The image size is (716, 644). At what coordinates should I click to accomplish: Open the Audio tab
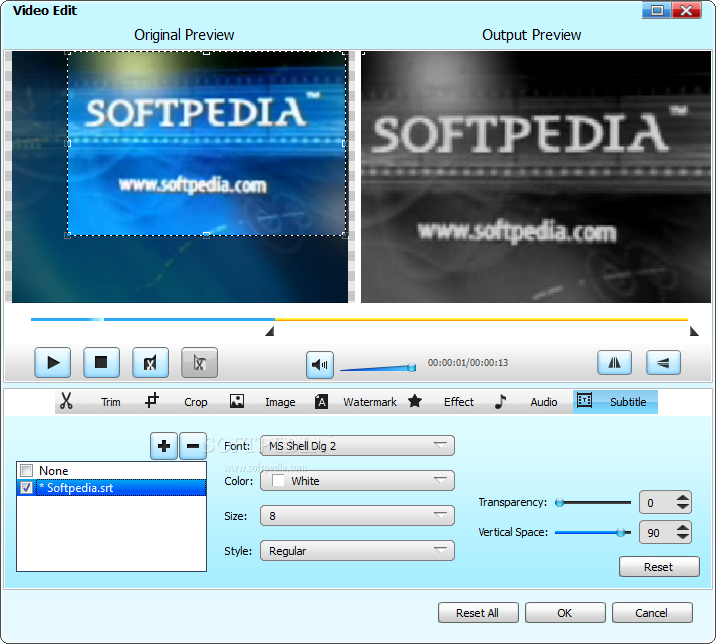coord(544,402)
